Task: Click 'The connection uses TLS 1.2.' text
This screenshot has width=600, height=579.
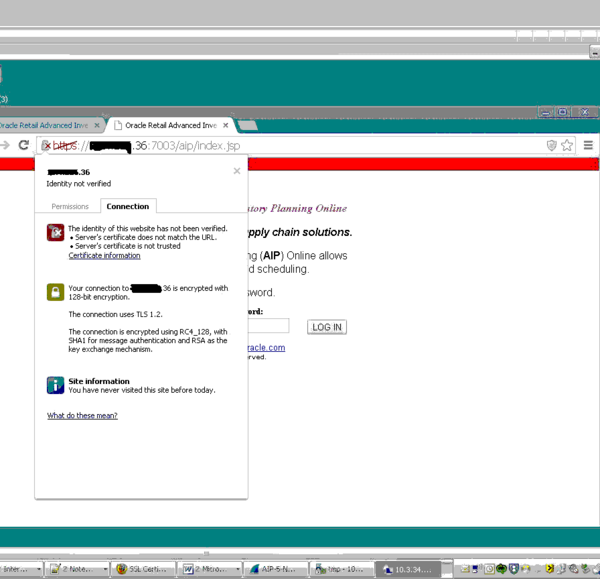Action: click(x=116, y=314)
